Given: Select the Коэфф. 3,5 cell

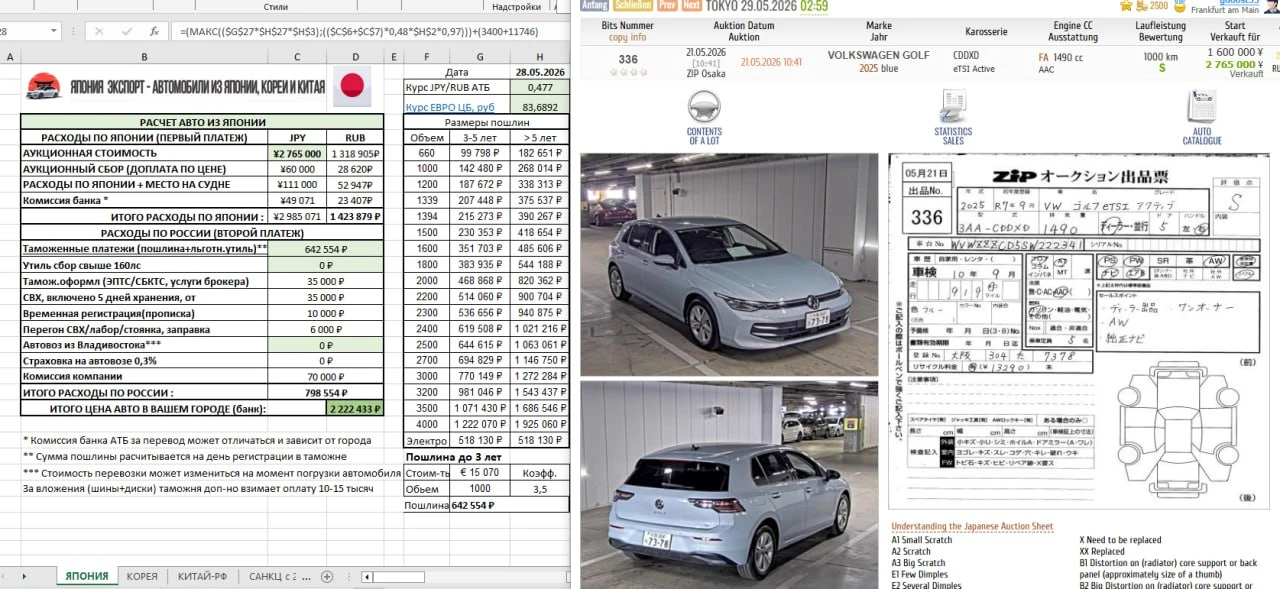Looking at the screenshot, I should tap(540, 489).
